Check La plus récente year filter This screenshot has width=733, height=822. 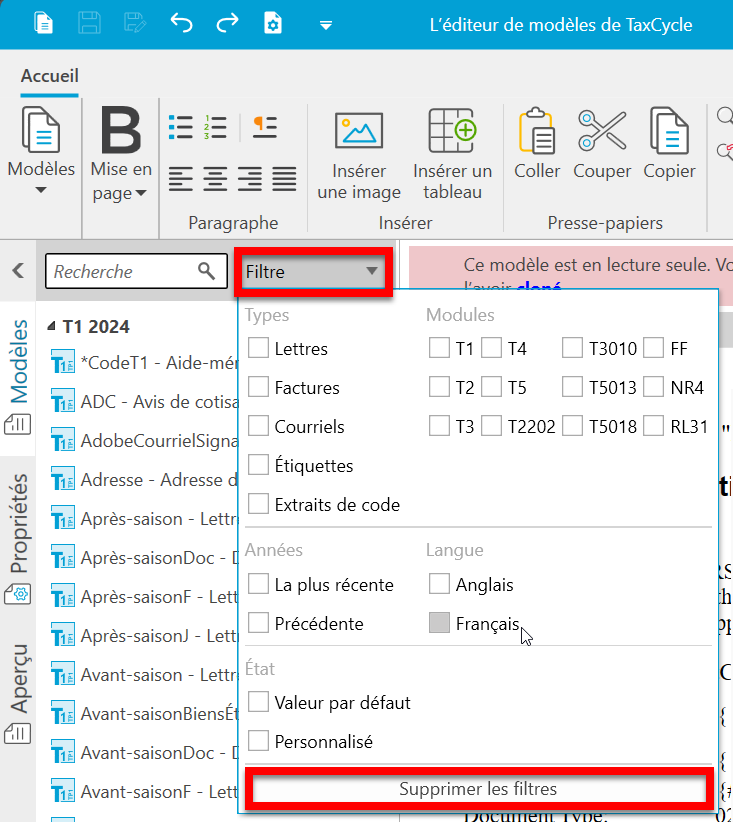[x=258, y=584]
